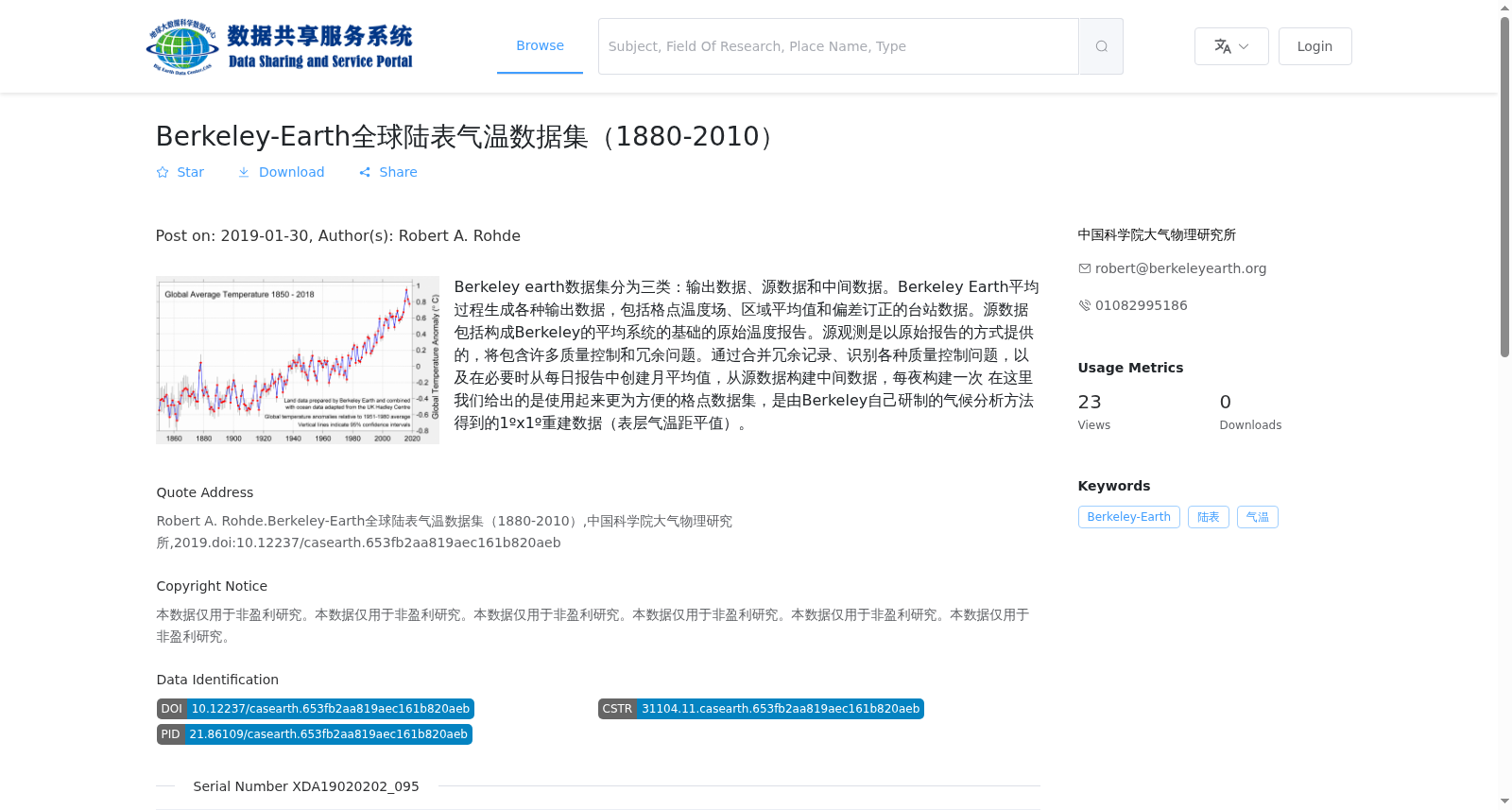Click the PID identifier badge

point(314,734)
